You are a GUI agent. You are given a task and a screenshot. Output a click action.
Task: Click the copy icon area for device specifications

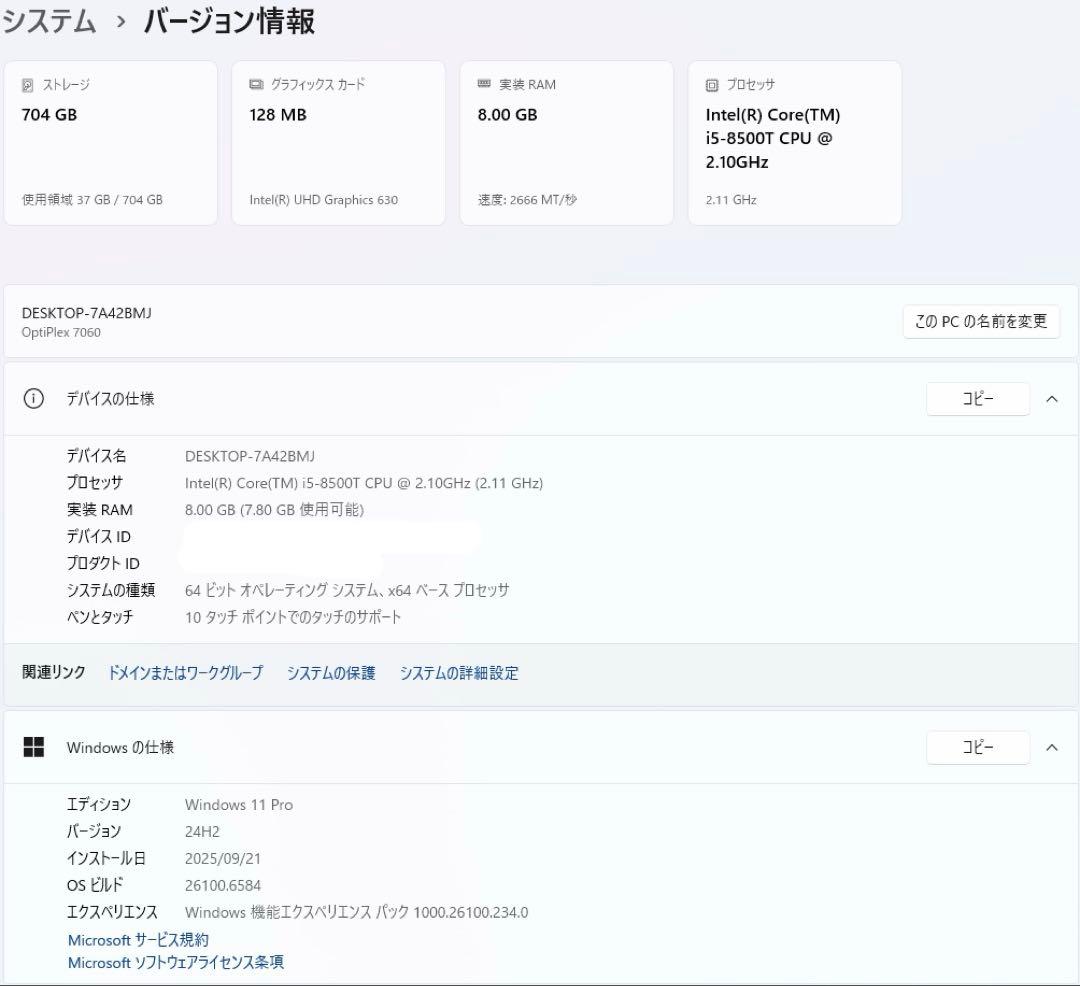(977, 398)
